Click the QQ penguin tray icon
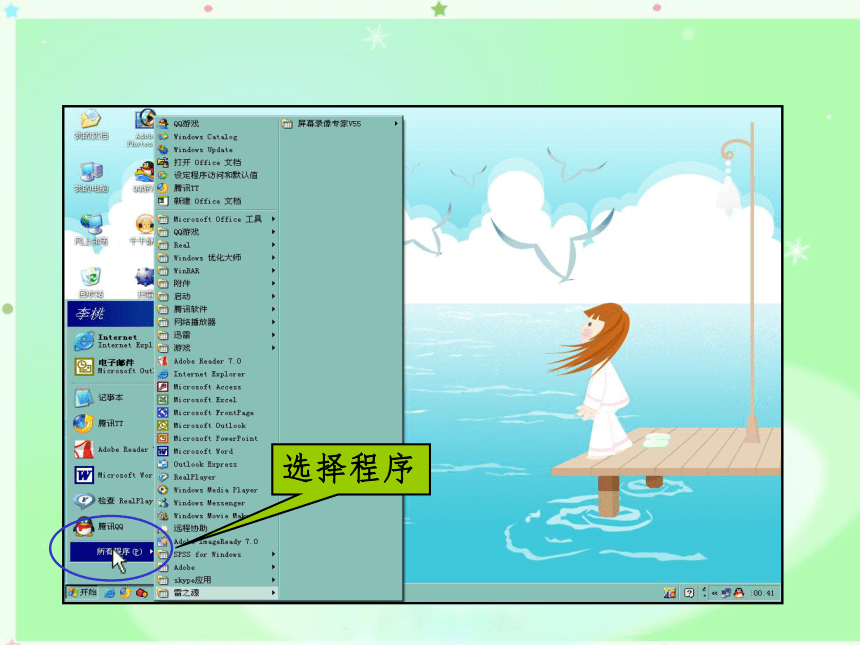Screen dimensions: 860x645 [x=739, y=593]
